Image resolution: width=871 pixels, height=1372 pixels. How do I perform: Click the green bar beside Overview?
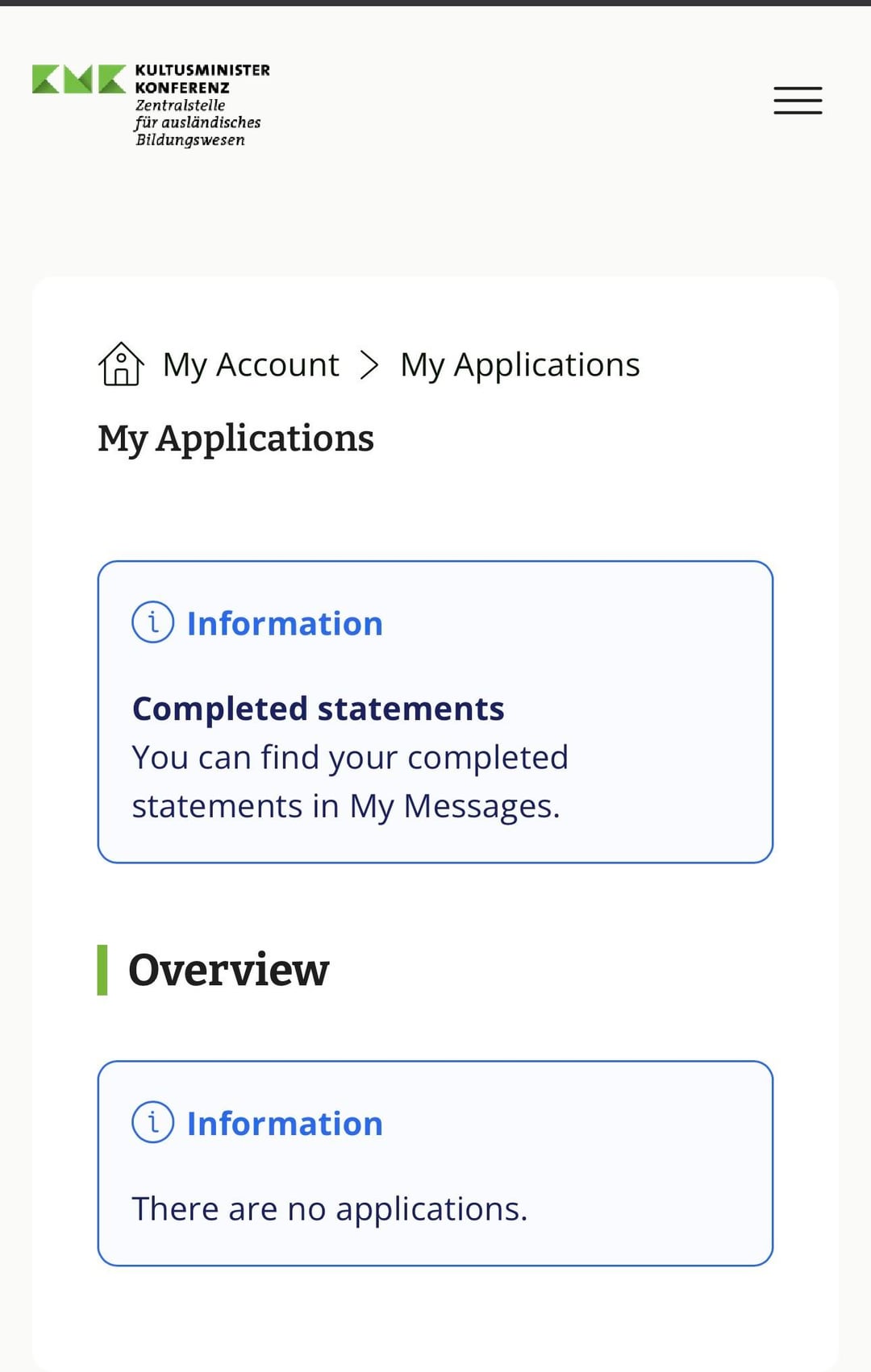coord(102,970)
